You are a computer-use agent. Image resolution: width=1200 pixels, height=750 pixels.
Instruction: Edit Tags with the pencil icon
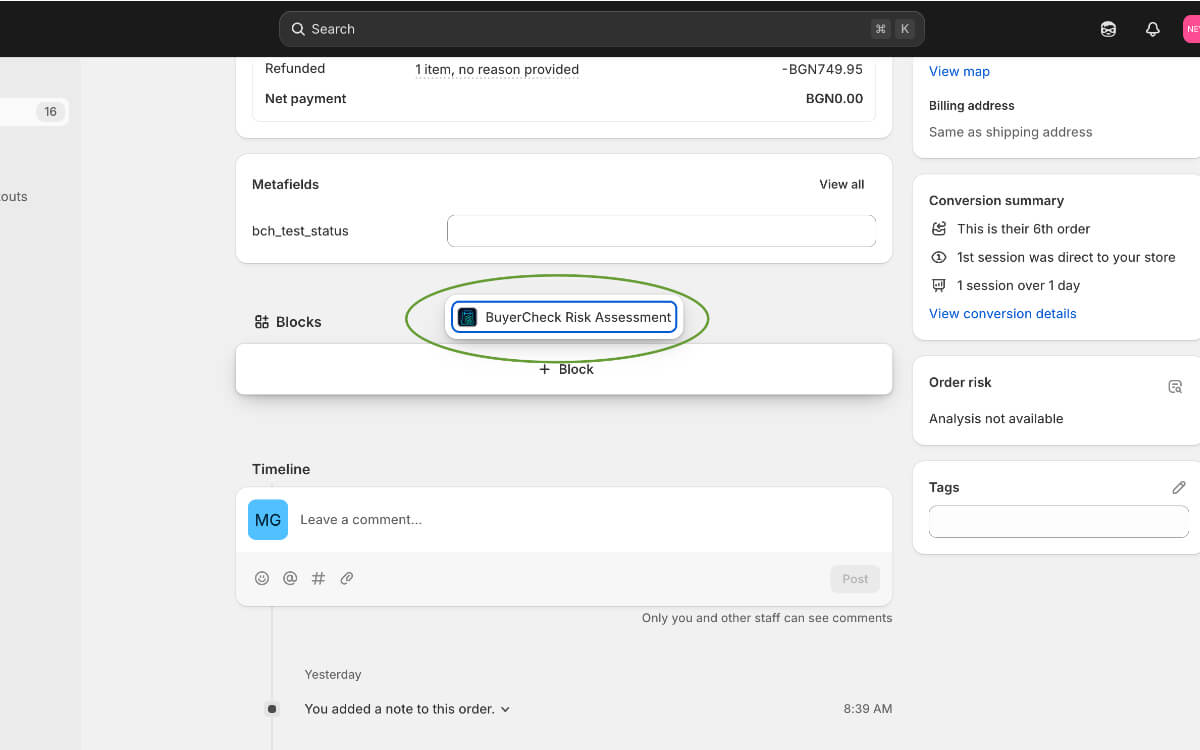(x=1178, y=488)
